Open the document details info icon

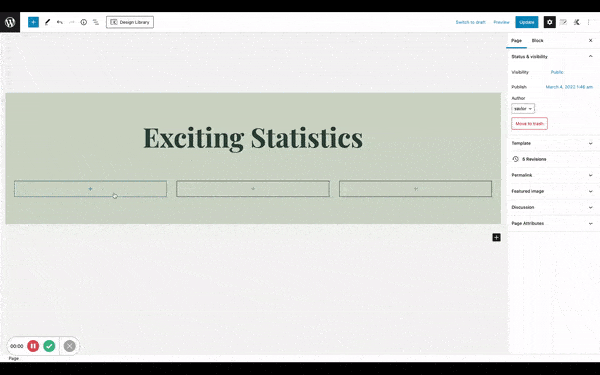click(83, 22)
